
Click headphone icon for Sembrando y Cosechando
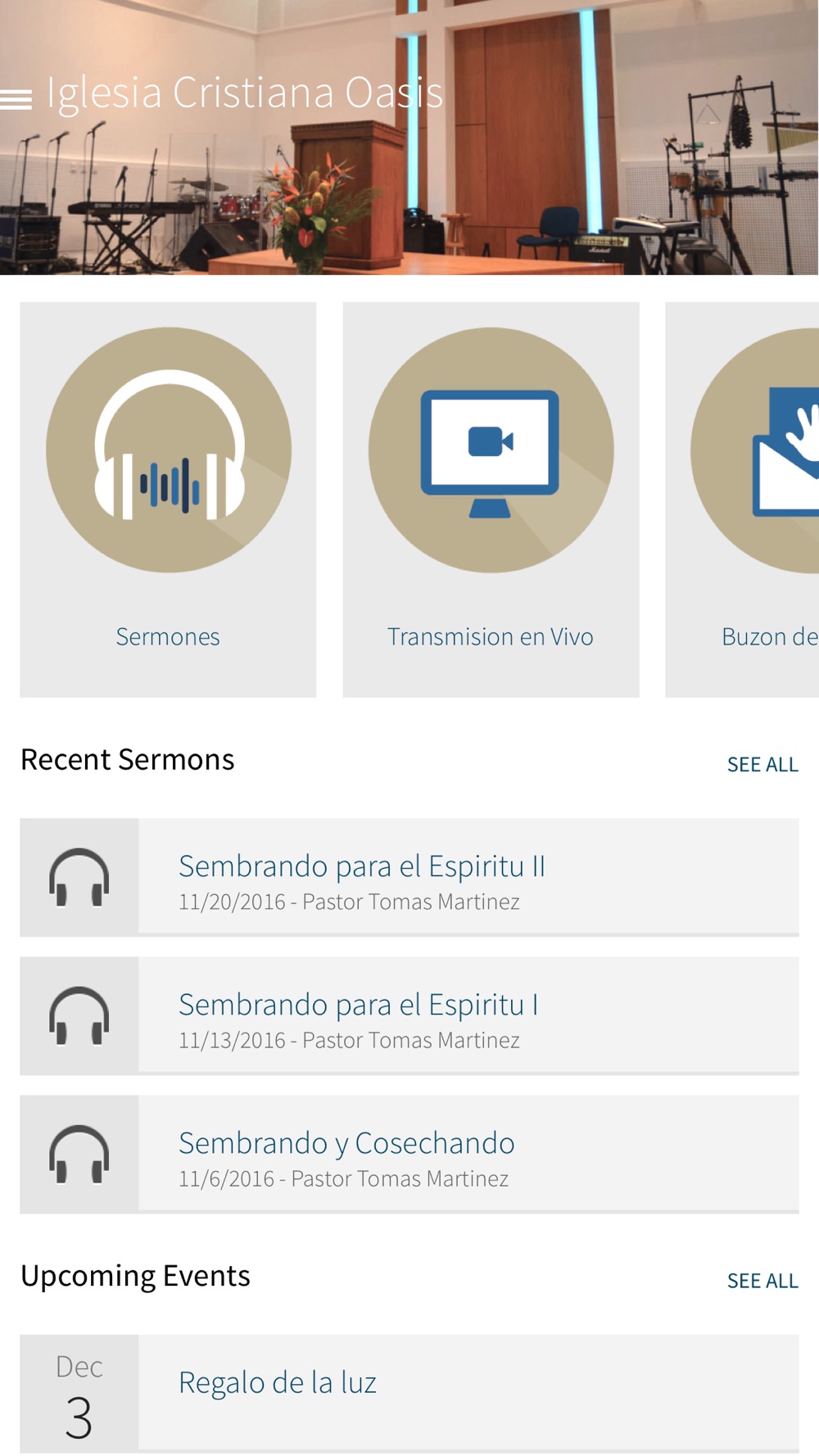click(79, 1154)
